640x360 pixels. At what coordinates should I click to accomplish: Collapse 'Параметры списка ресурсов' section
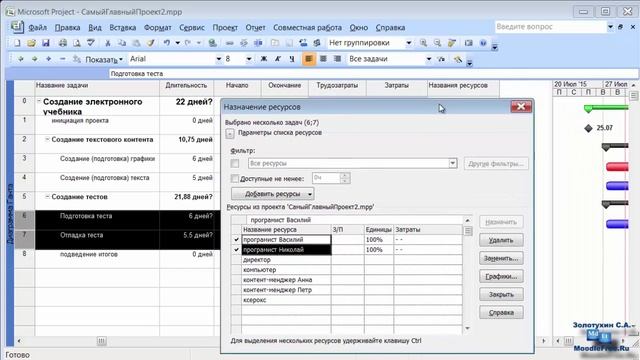230,133
